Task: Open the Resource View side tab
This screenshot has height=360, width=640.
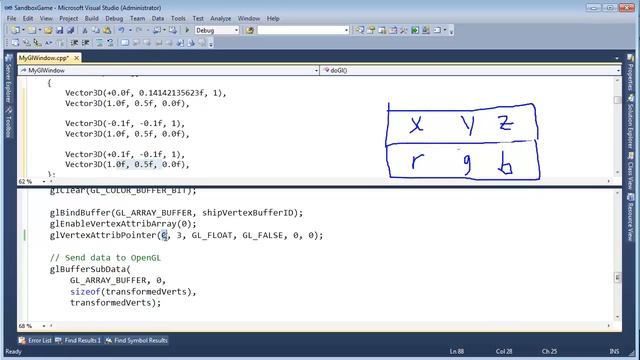Action: point(631,218)
